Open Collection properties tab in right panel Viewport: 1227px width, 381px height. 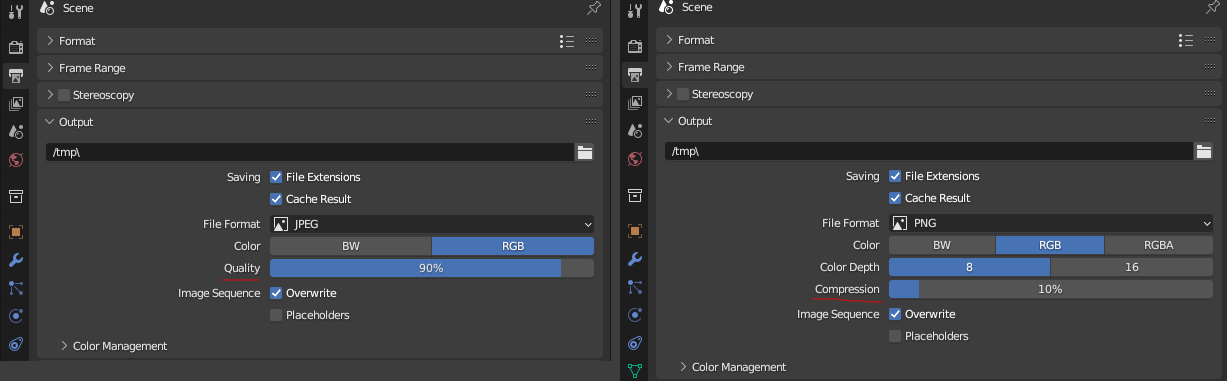click(x=634, y=195)
